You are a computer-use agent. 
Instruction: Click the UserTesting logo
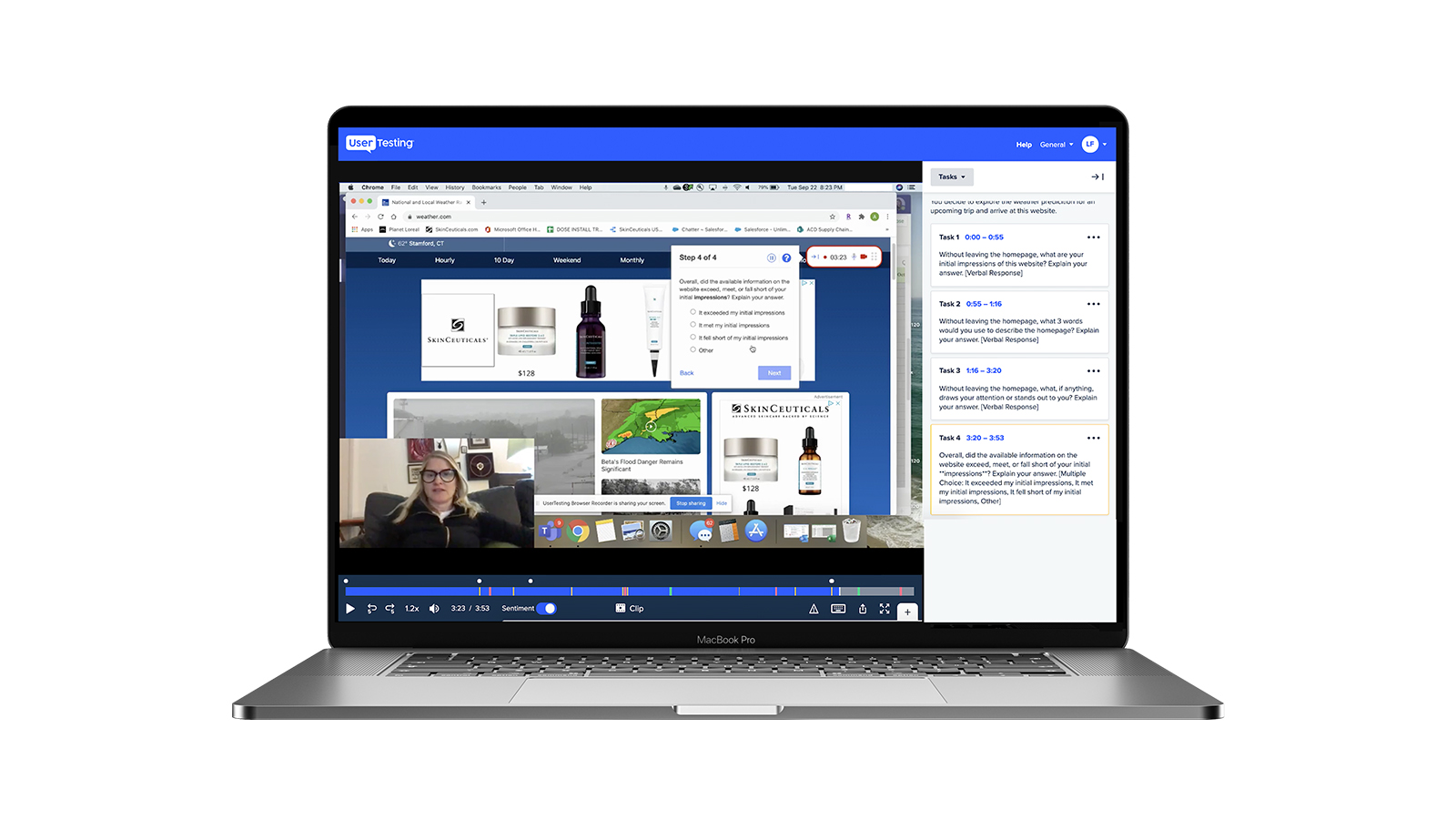[379, 143]
